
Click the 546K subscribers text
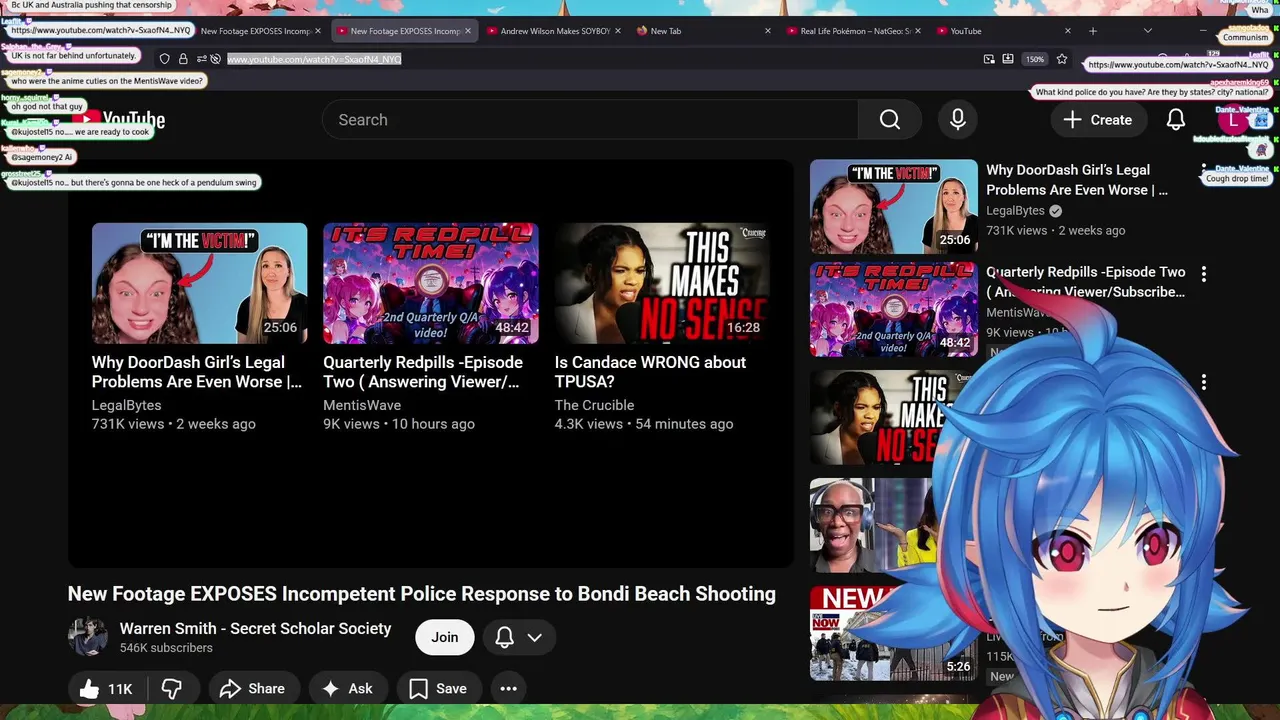click(166, 648)
